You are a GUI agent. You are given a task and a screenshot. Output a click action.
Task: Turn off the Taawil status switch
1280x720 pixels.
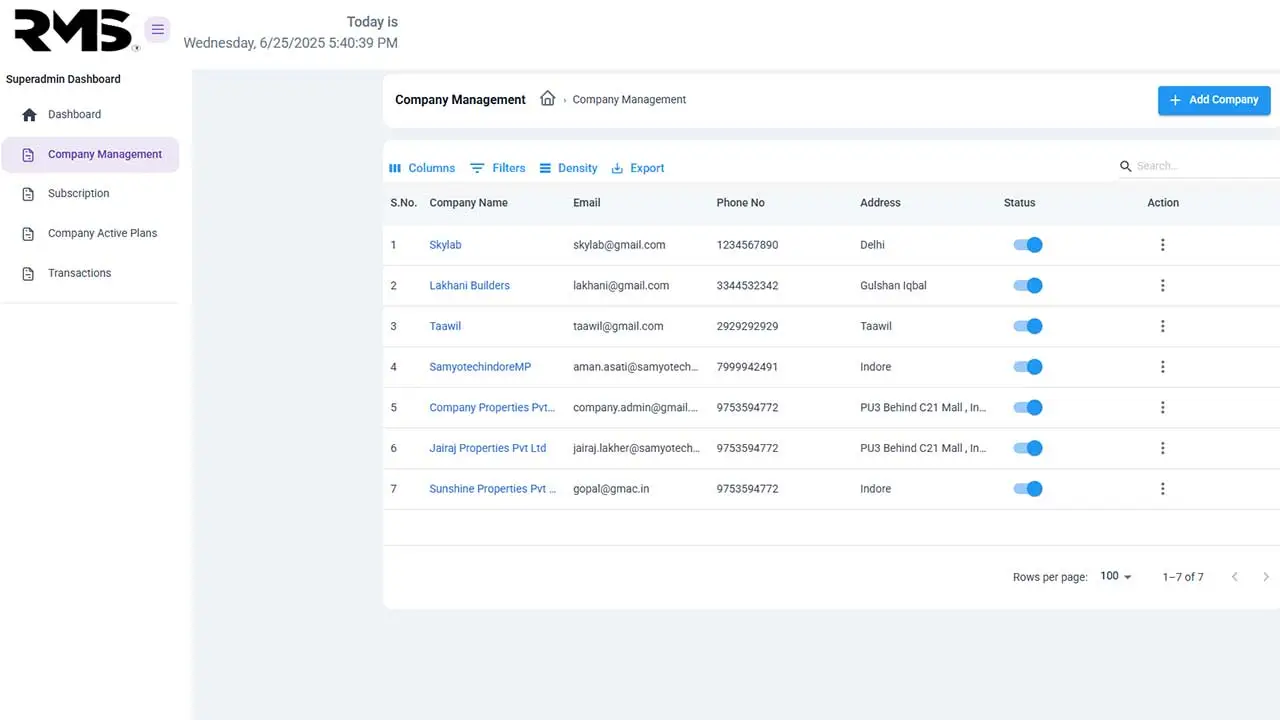click(1028, 326)
